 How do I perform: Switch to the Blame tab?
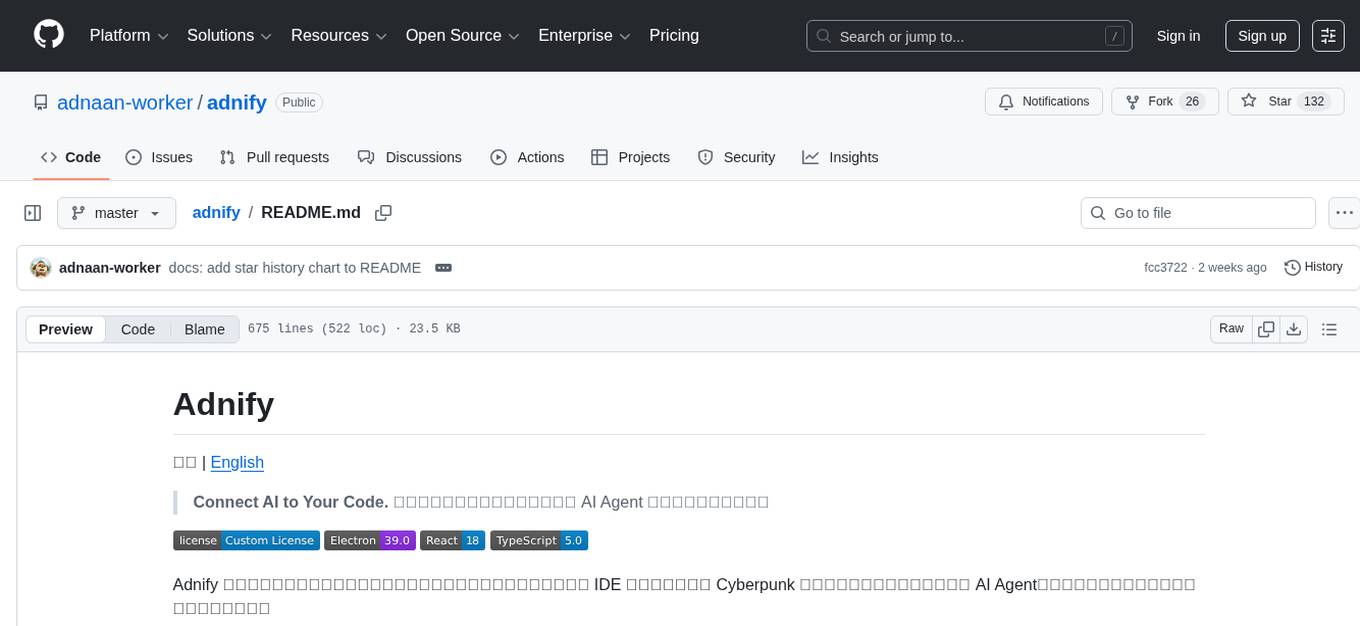(204, 329)
